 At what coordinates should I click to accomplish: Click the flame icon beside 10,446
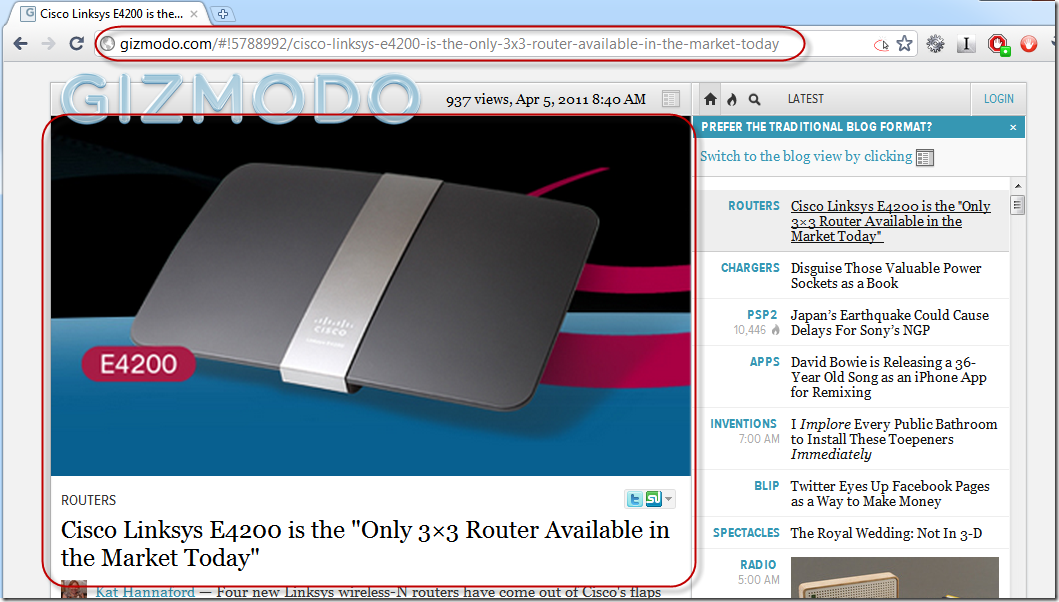pos(775,330)
